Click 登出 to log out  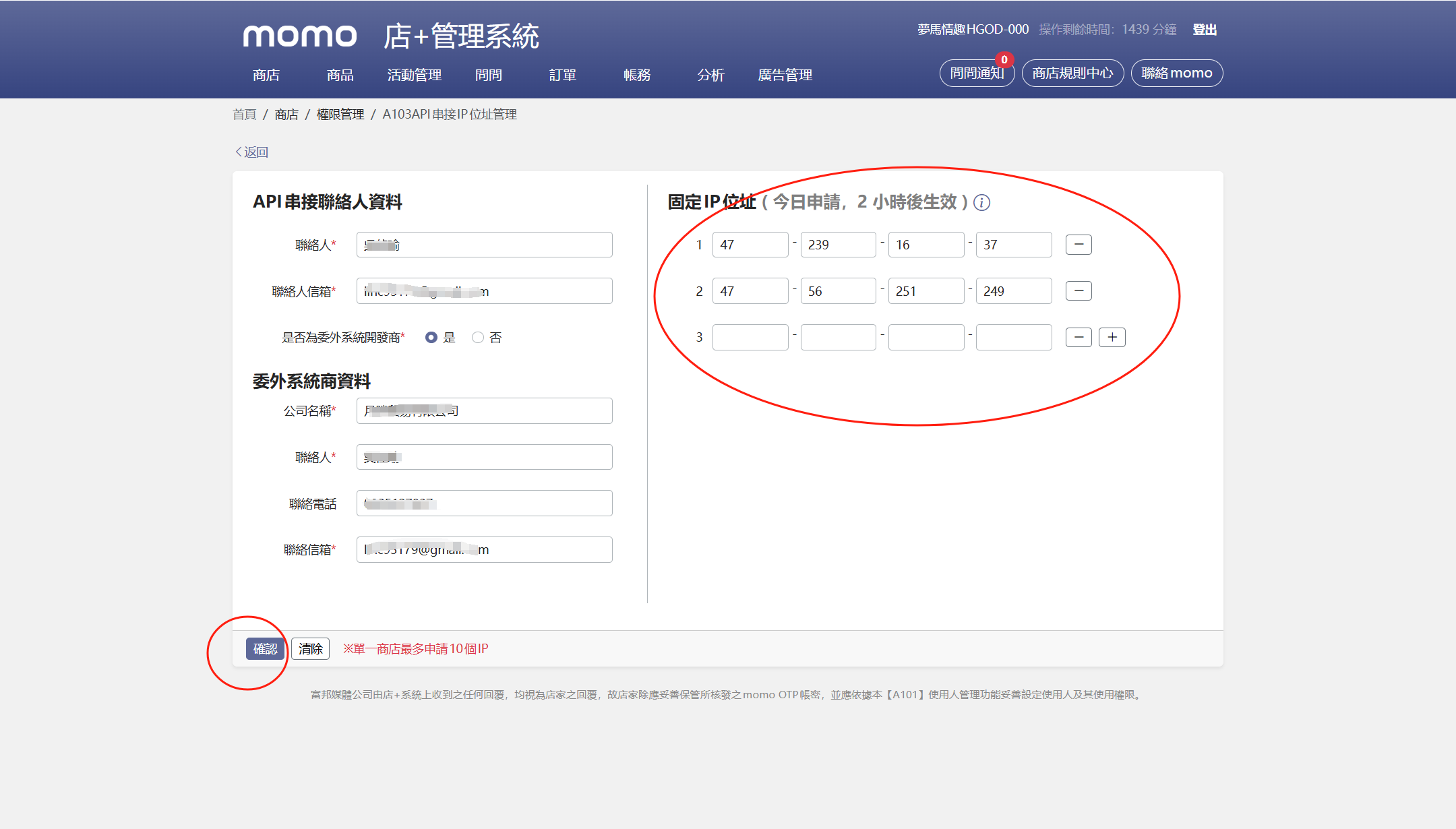[x=1205, y=30]
